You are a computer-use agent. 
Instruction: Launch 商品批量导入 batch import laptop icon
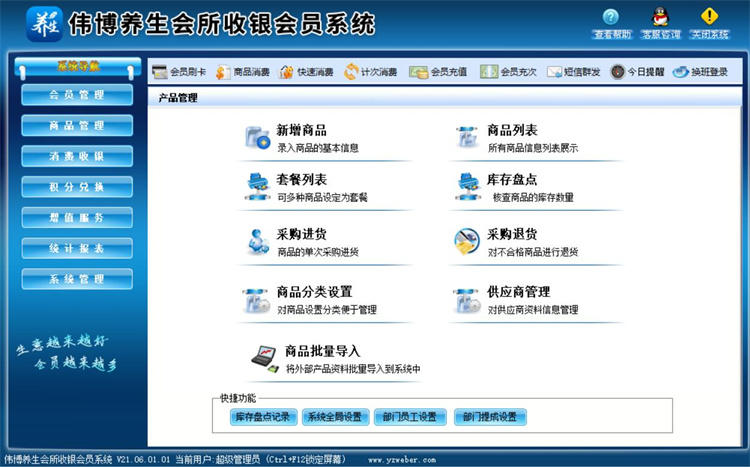point(263,357)
